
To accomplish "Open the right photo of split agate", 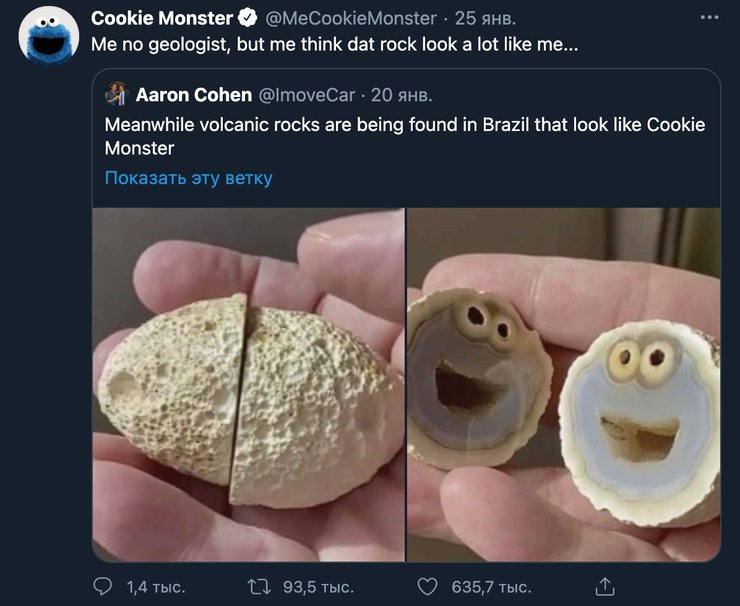I will point(564,384).
